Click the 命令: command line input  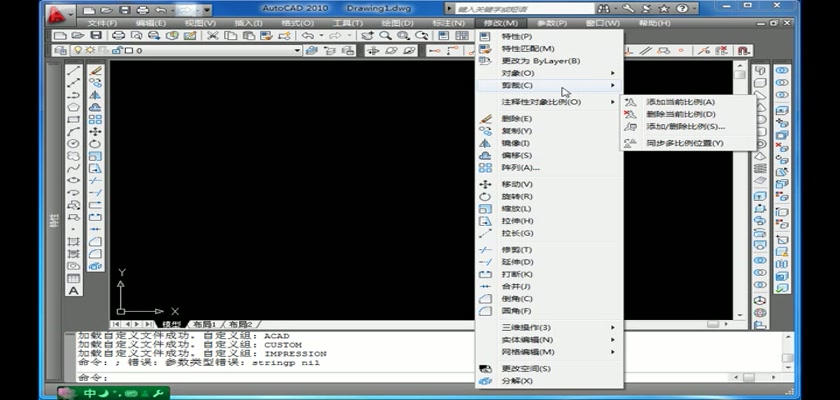click(x=402, y=378)
